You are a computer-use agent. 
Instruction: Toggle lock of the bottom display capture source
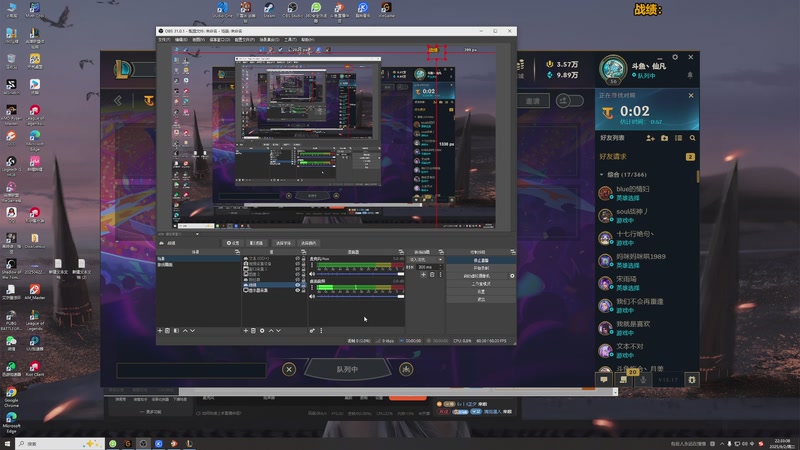(x=304, y=290)
